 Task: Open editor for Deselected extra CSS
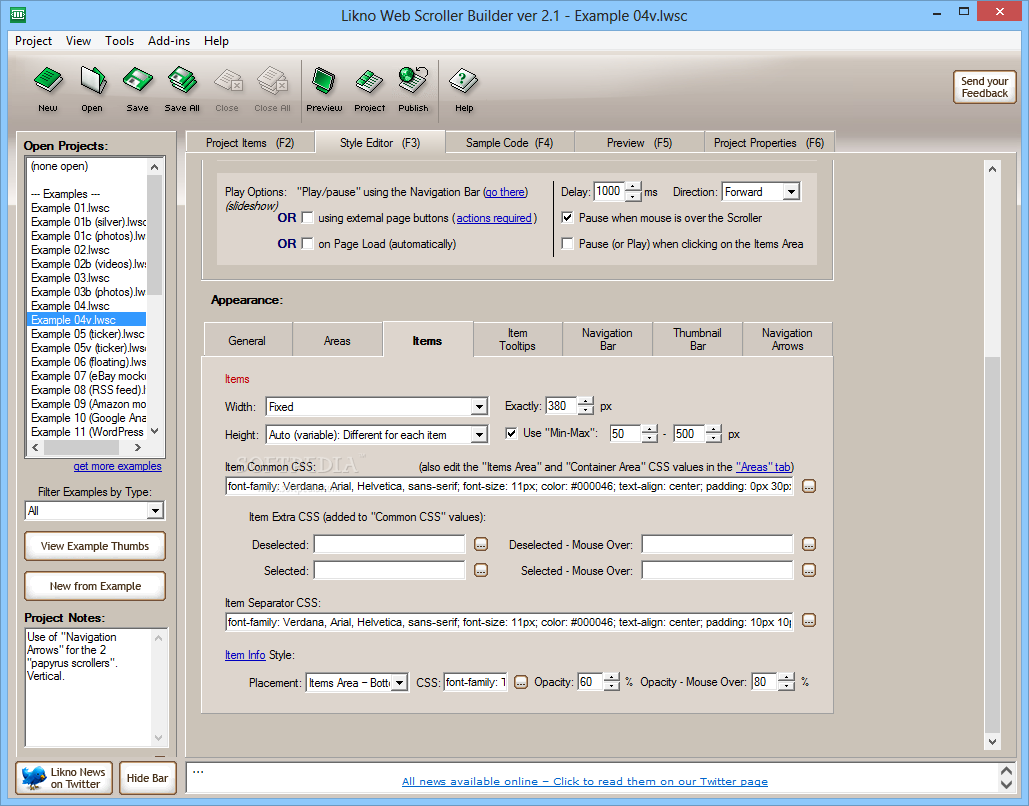pos(481,545)
